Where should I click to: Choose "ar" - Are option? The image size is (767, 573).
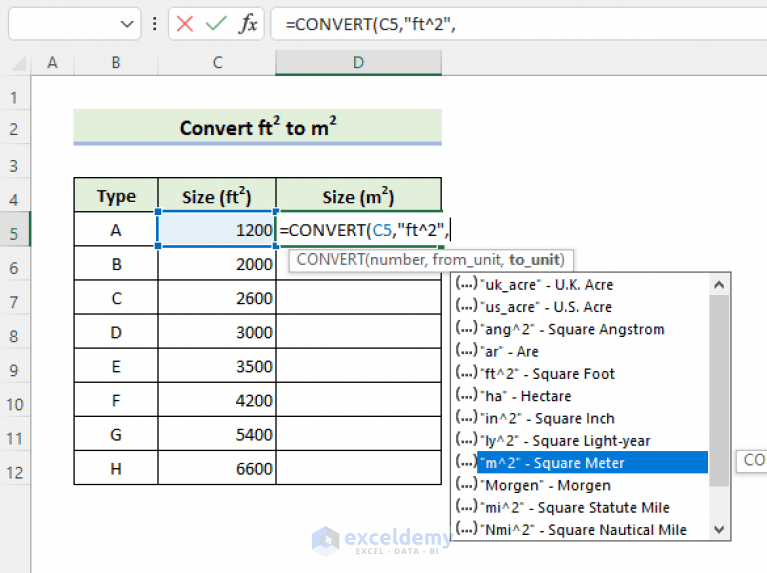click(x=581, y=351)
